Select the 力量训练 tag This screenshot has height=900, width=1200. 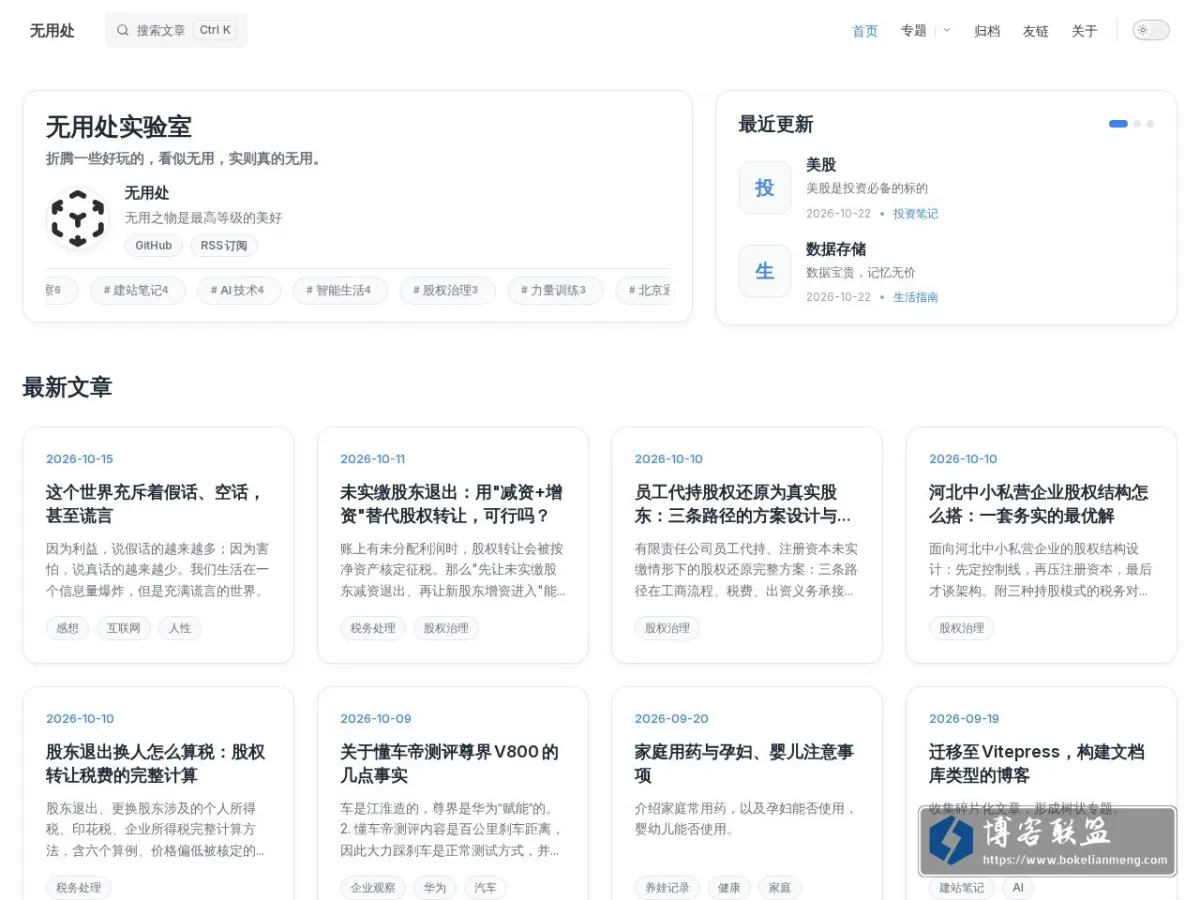555,291
